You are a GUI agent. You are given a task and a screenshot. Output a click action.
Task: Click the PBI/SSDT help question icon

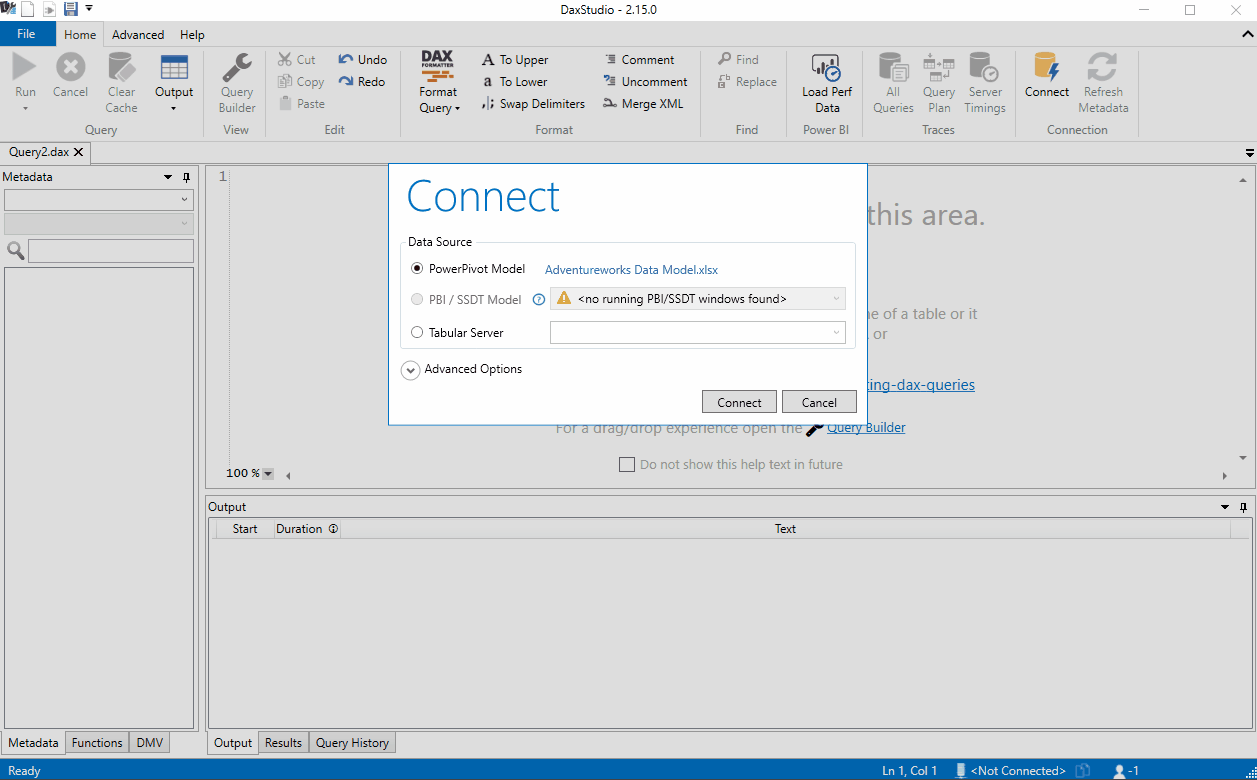coord(538,299)
